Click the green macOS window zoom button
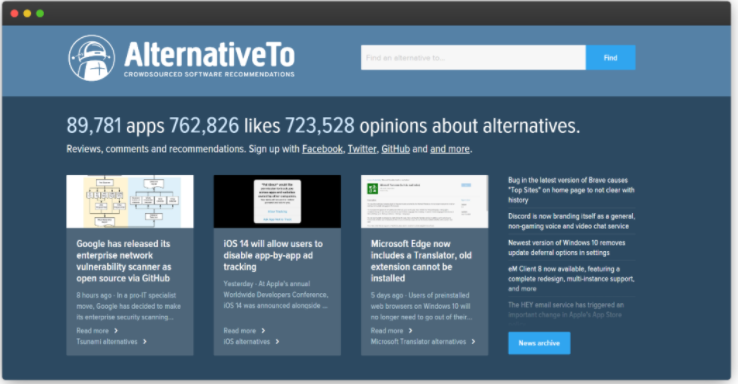Screen dimensions: 738x384 click(x=40, y=13)
